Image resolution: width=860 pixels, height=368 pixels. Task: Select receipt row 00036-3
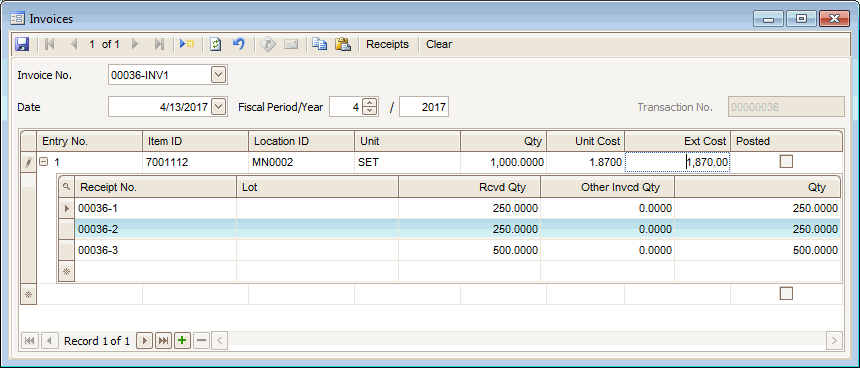(x=449, y=251)
